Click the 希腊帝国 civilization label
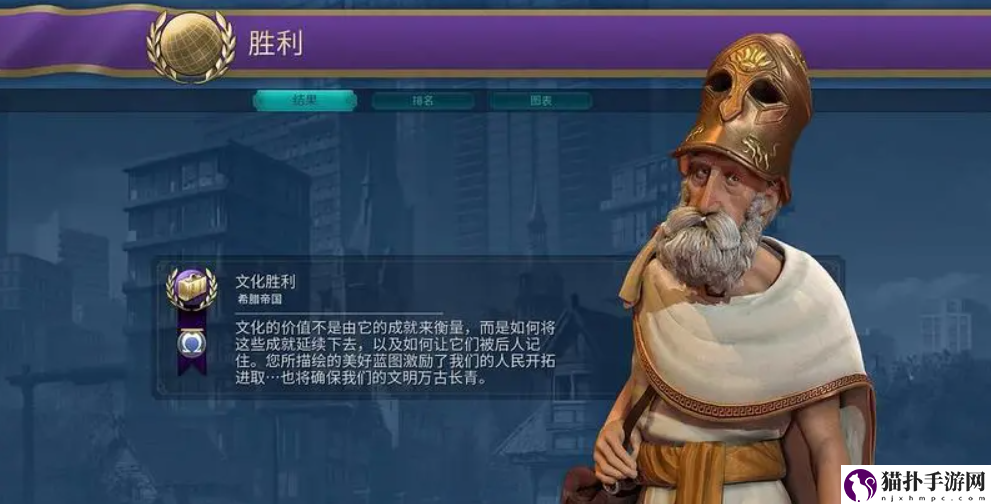This screenshot has width=991, height=504. coord(260,300)
